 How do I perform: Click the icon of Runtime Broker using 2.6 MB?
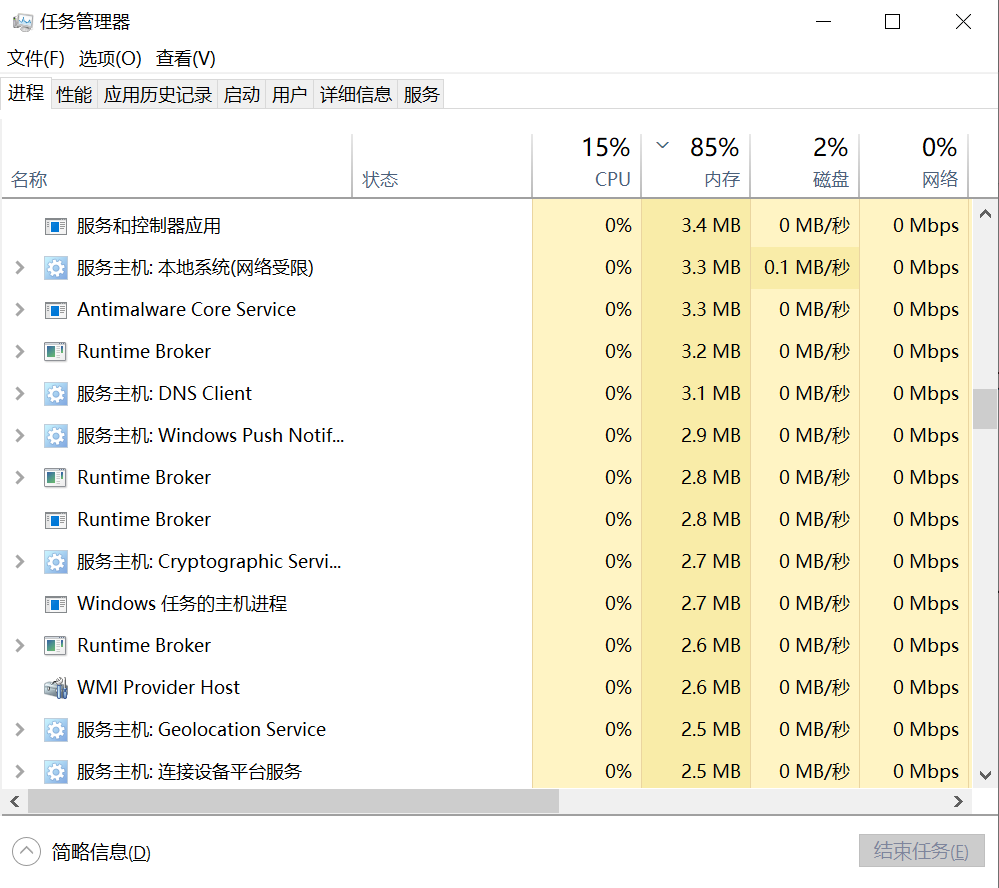pos(55,647)
